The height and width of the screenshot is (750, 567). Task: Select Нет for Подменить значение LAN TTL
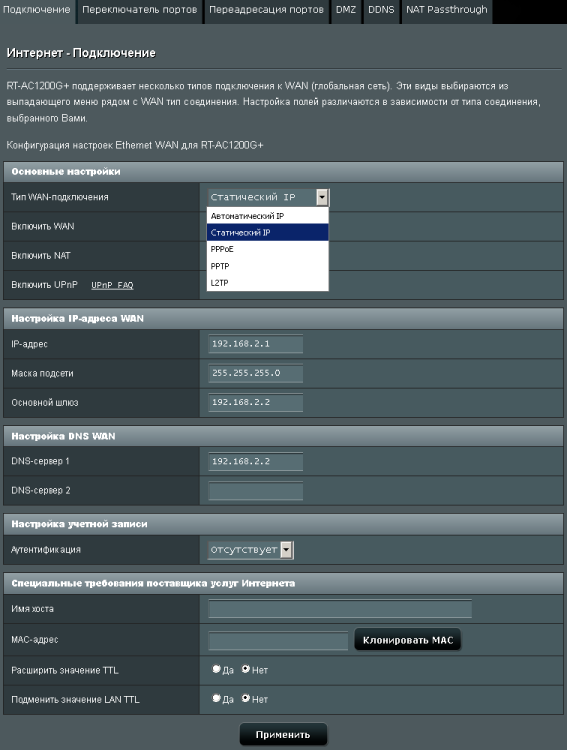tap(245, 698)
